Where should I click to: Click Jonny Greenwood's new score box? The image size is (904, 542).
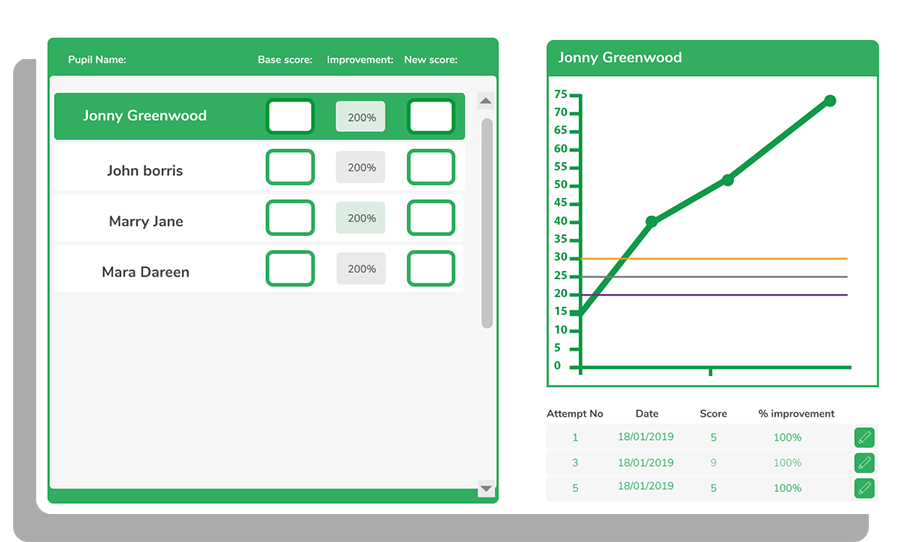click(x=431, y=117)
